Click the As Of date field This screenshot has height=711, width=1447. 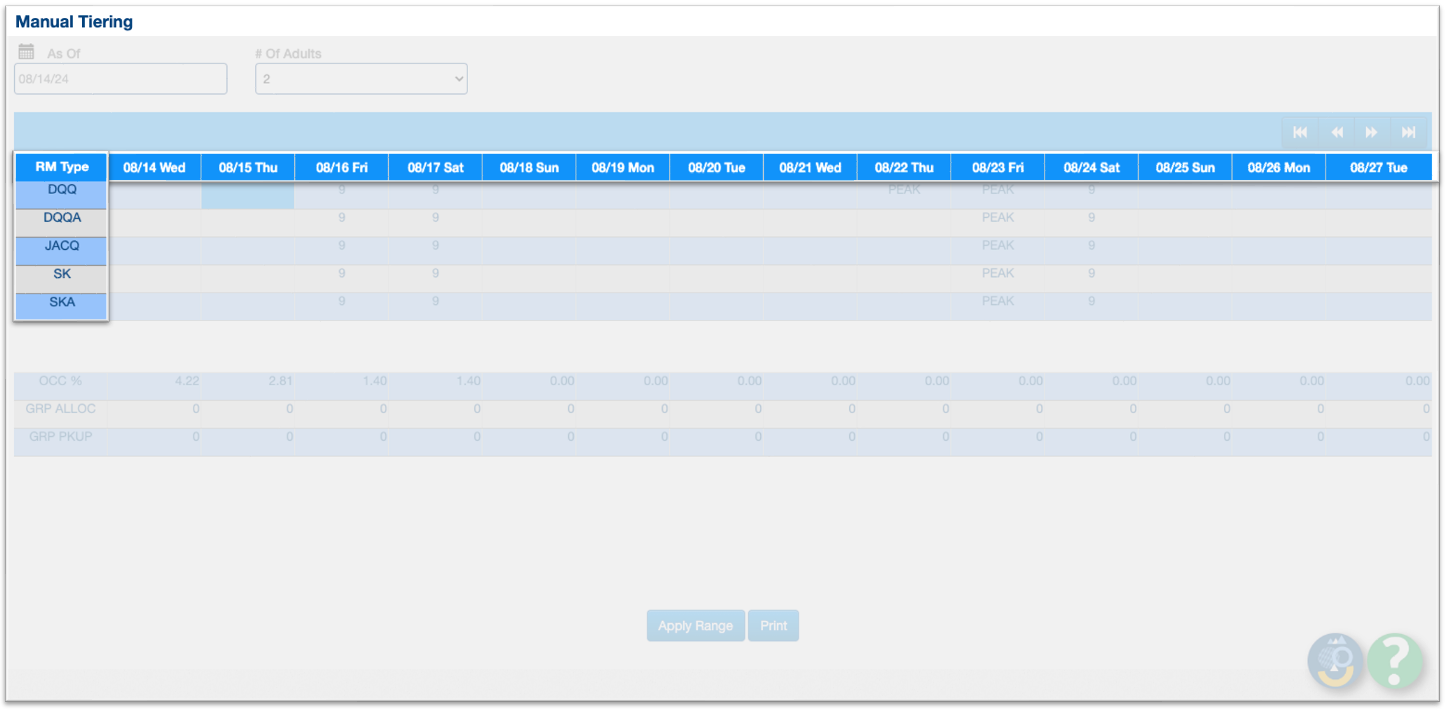pyautogui.click(x=121, y=79)
